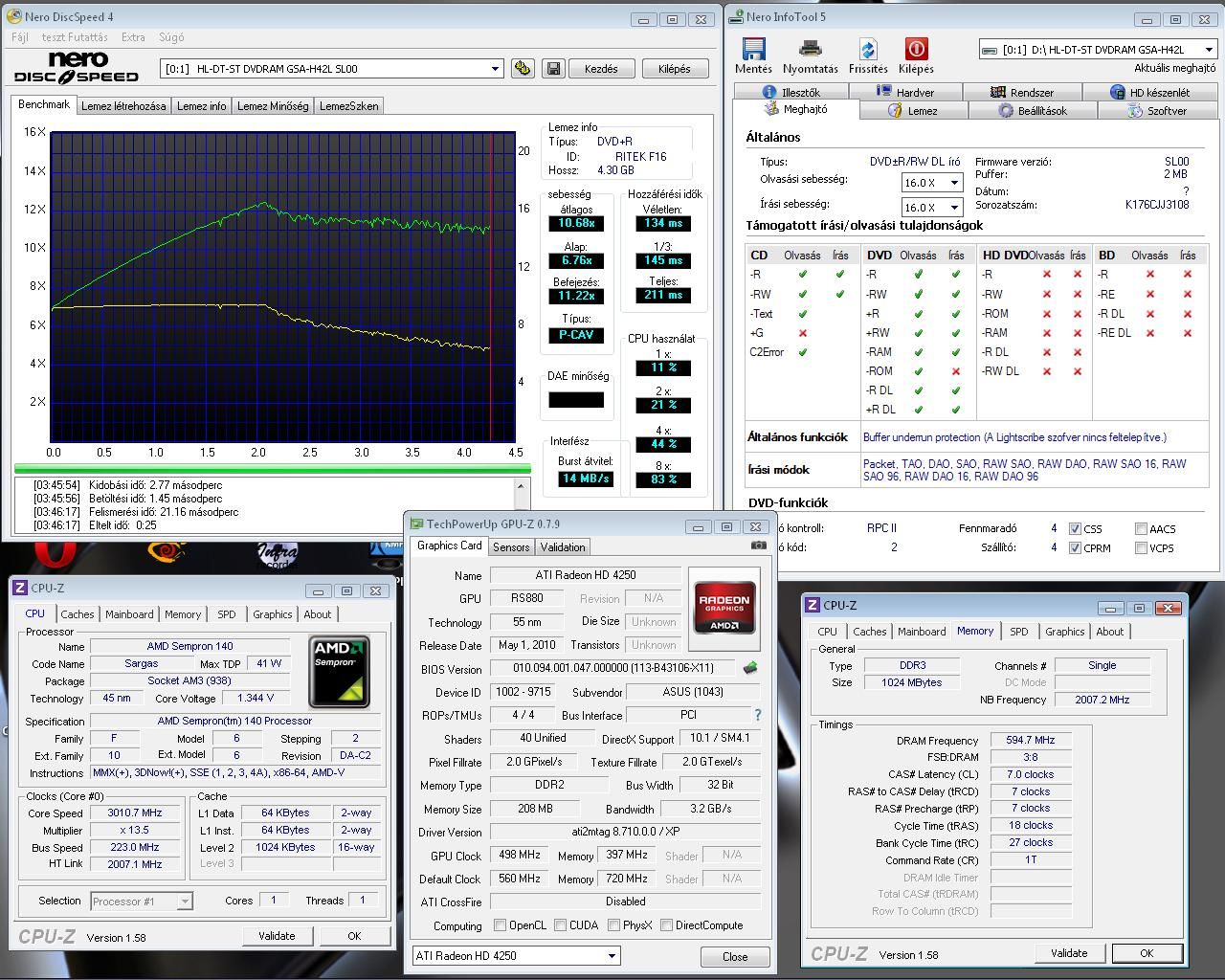
Task: Click the CPU-Z memory window title icon
Action: [813, 605]
